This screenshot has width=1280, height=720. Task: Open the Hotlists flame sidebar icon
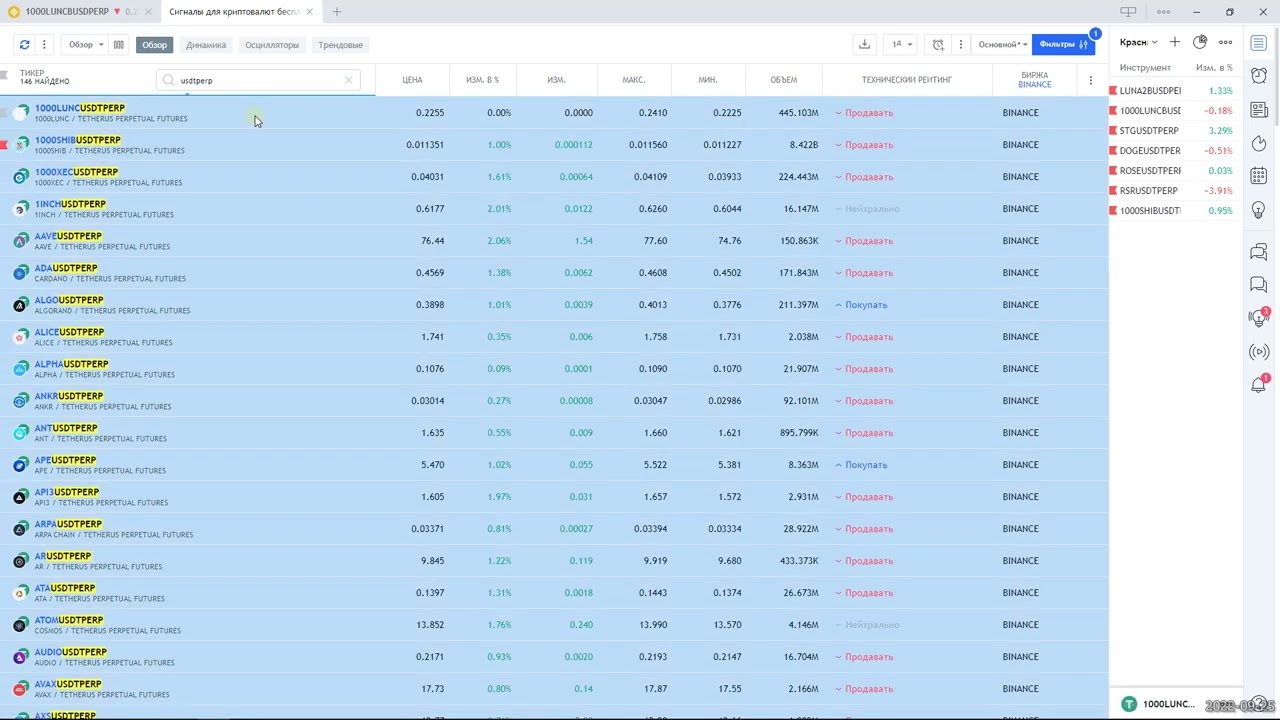pos(1259,143)
